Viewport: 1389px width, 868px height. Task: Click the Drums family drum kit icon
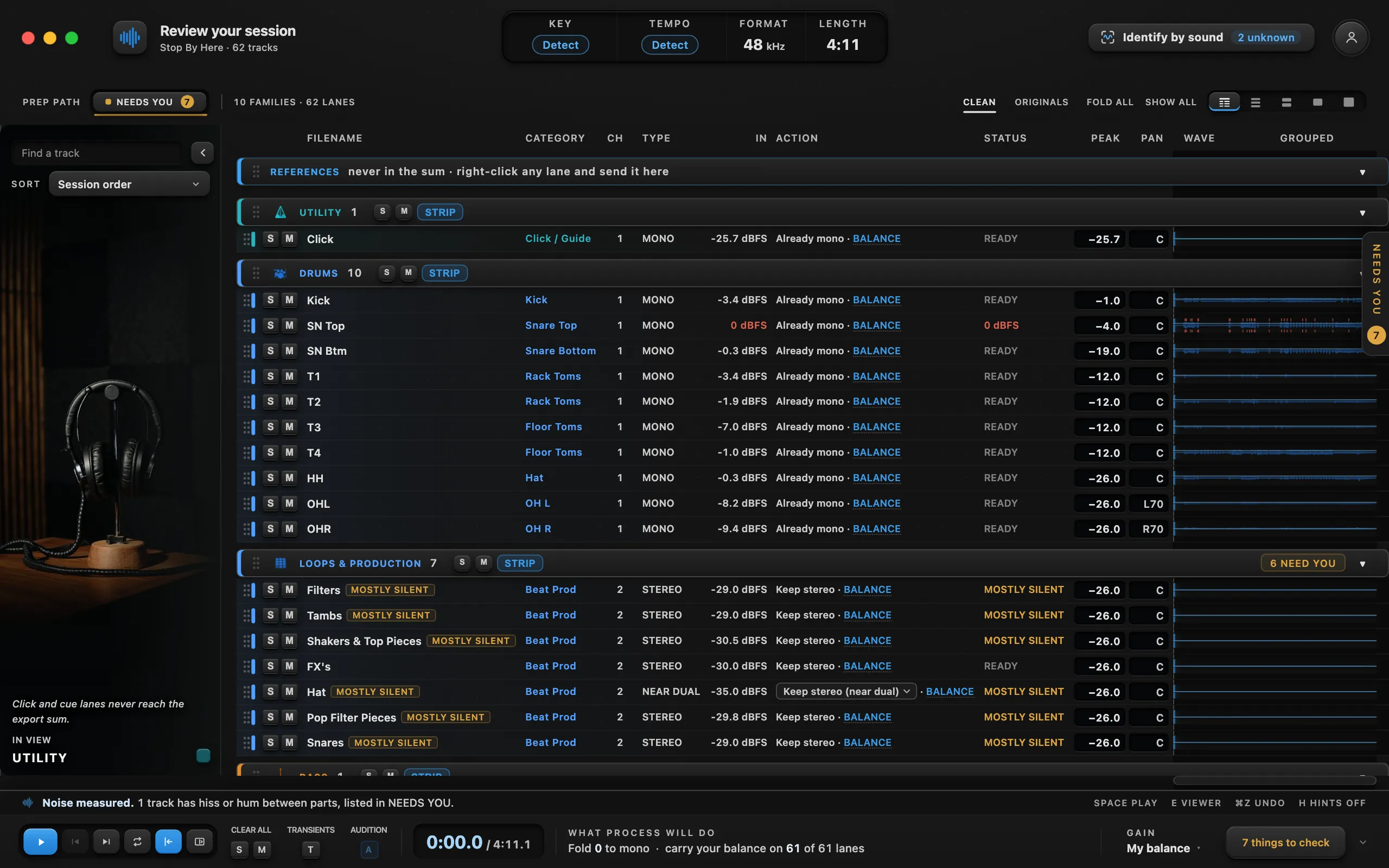coord(280,273)
